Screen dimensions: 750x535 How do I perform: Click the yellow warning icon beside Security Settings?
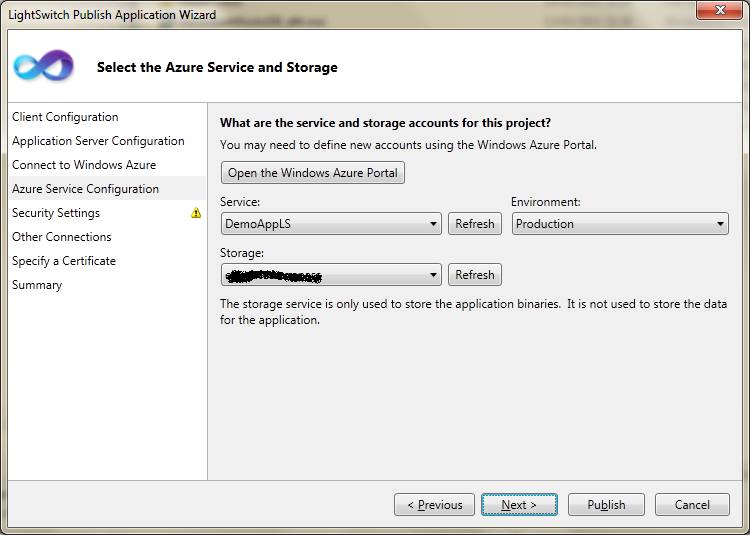click(x=196, y=213)
